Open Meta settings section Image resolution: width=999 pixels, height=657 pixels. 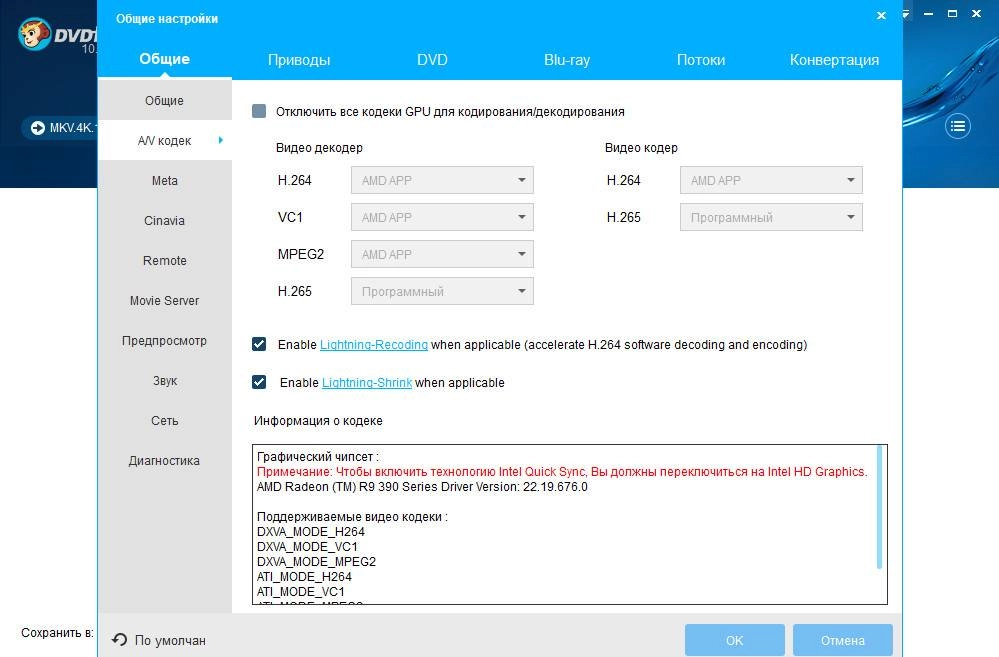coord(164,180)
